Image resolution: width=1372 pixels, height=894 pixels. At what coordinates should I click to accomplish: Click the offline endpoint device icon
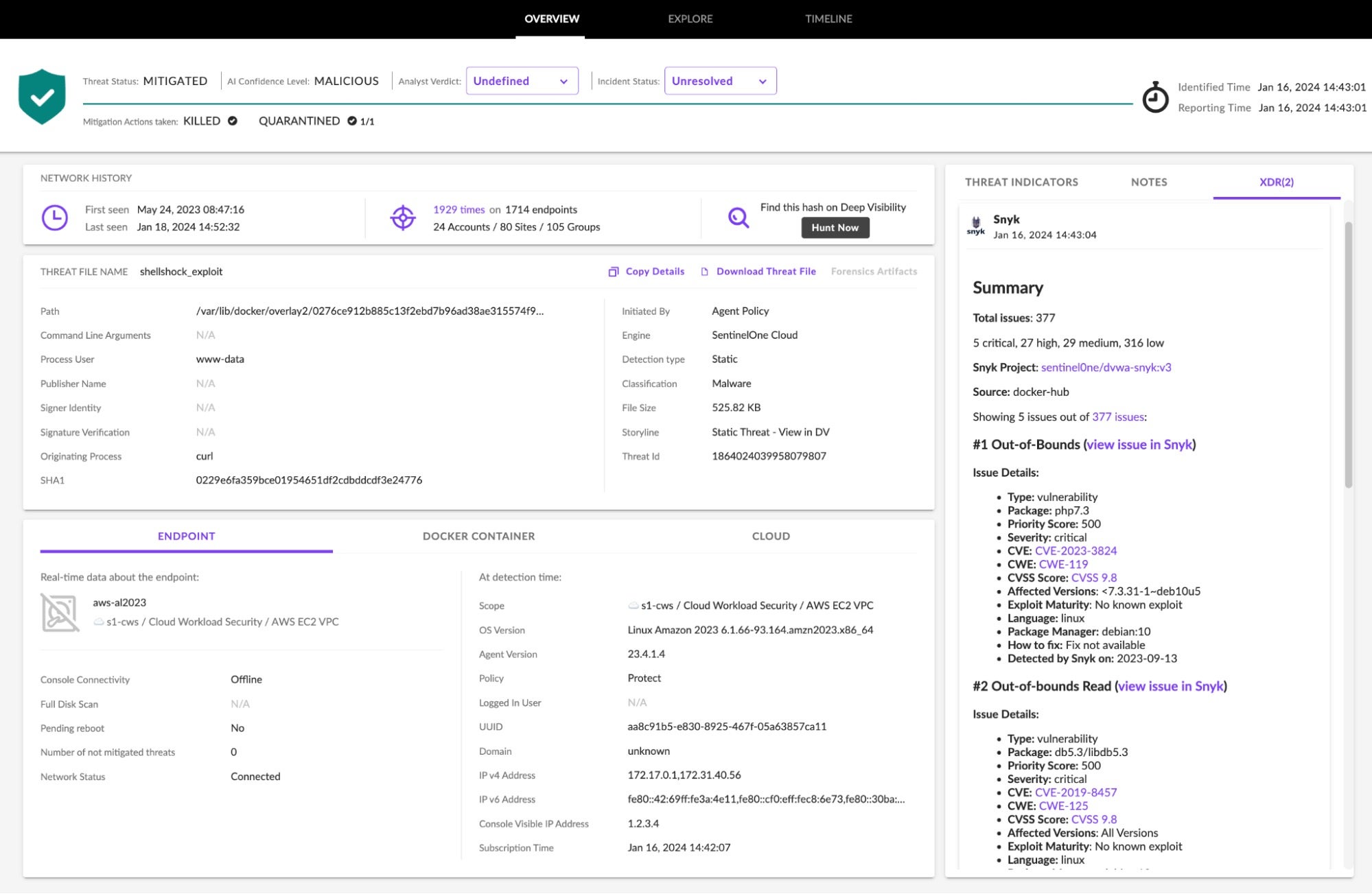(x=60, y=613)
